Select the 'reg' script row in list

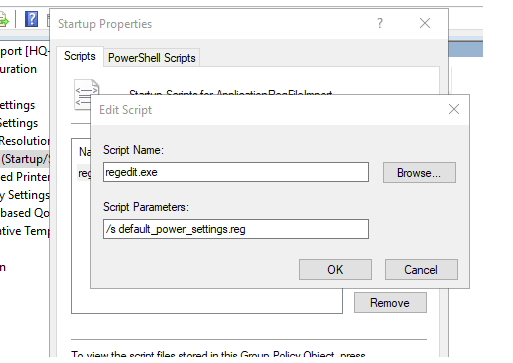tap(84, 173)
